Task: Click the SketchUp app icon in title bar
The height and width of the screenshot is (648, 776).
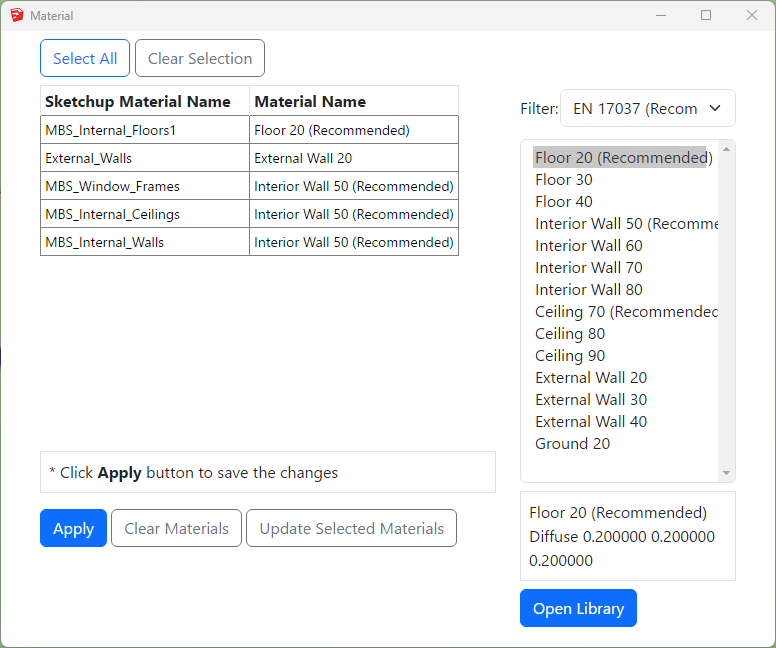Action: point(17,16)
